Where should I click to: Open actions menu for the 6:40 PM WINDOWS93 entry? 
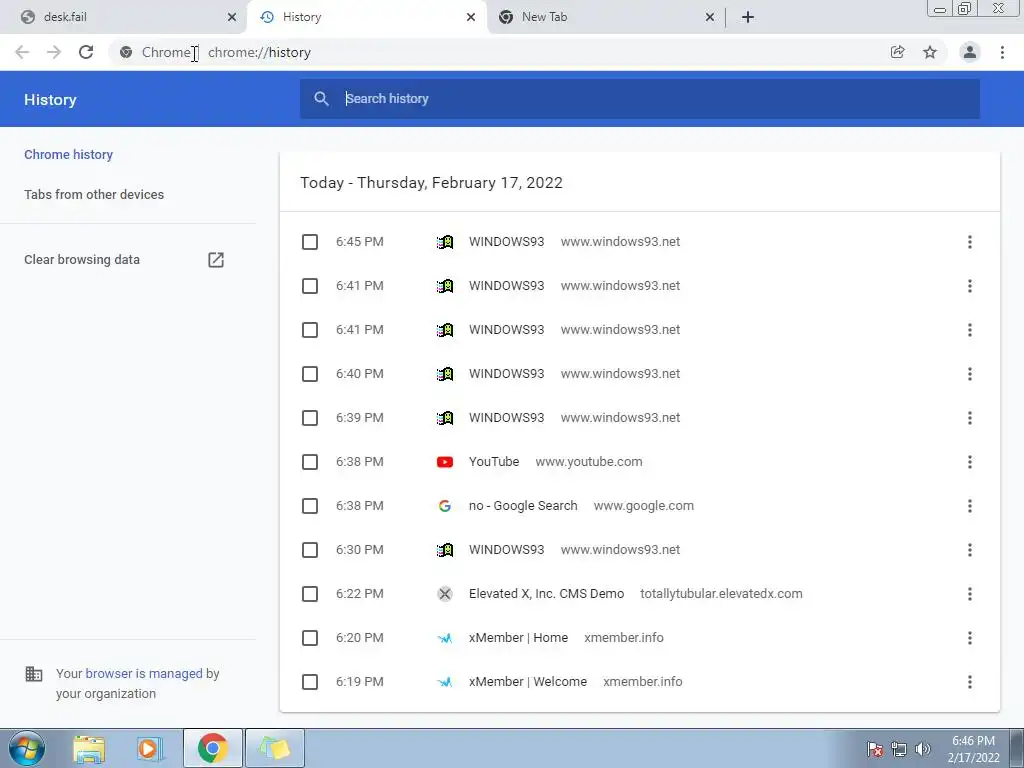(970, 374)
